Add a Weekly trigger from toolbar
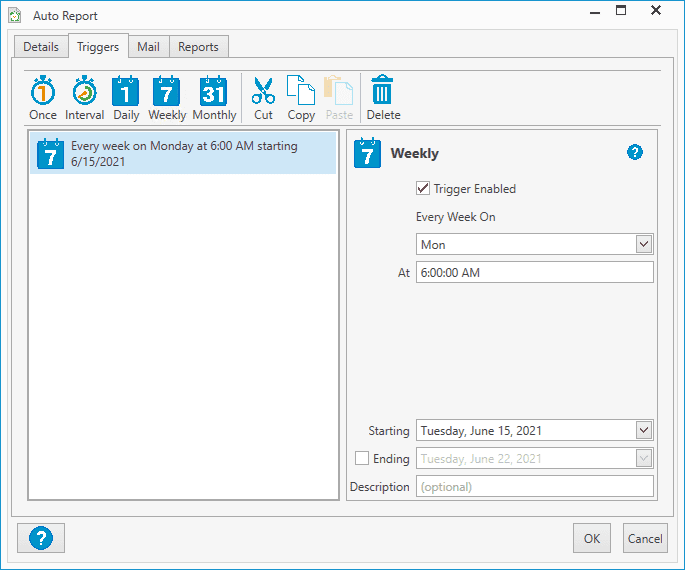This screenshot has width=685, height=570. (167, 98)
